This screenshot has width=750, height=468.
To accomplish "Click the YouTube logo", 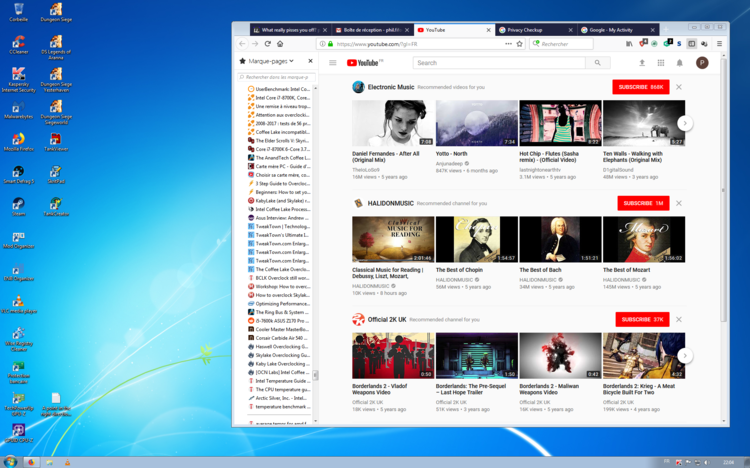I will [364, 63].
